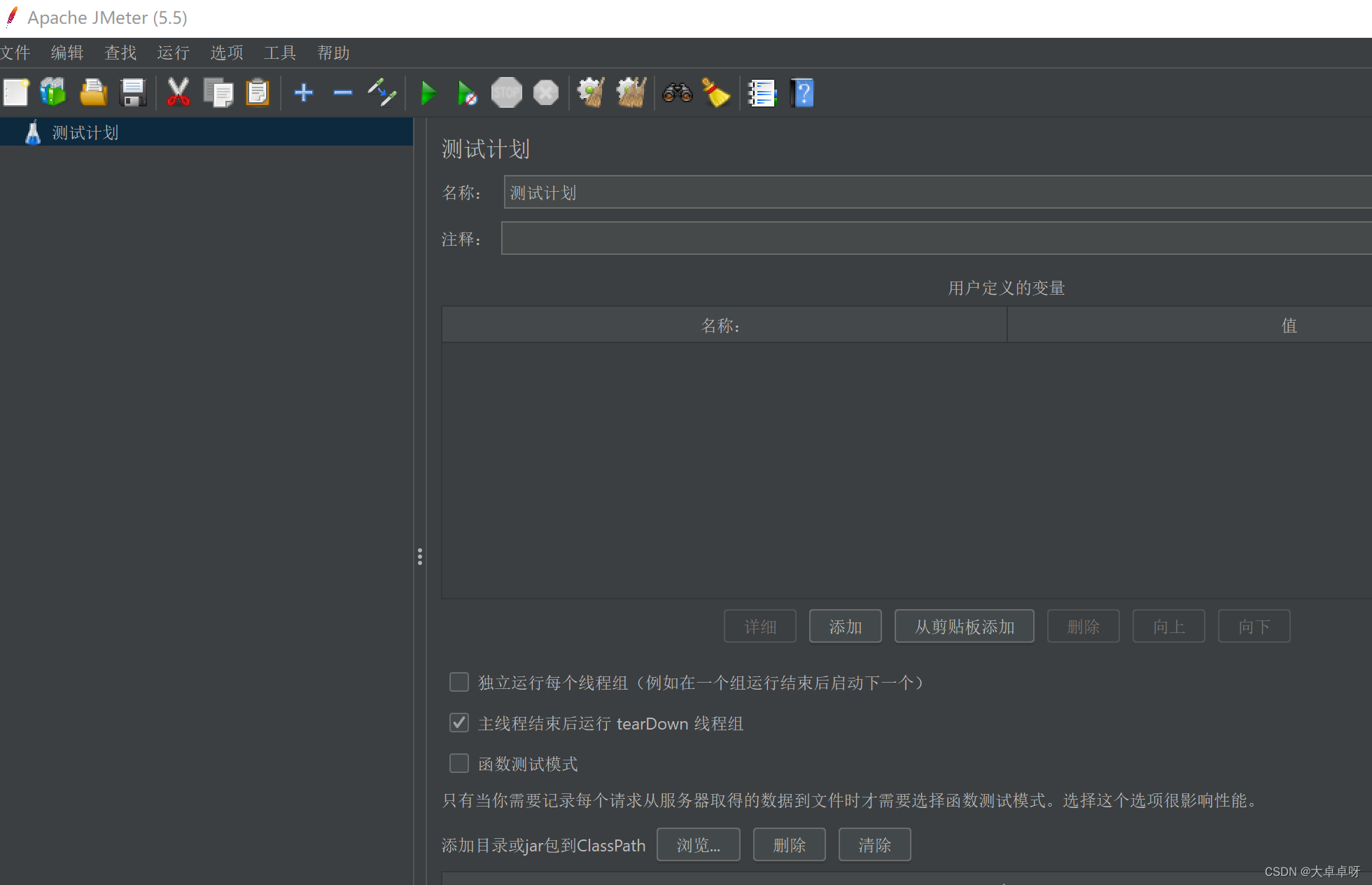Image resolution: width=1372 pixels, height=885 pixels.
Task: Uncheck the tearDown thread group checkbox
Action: point(459,723)
